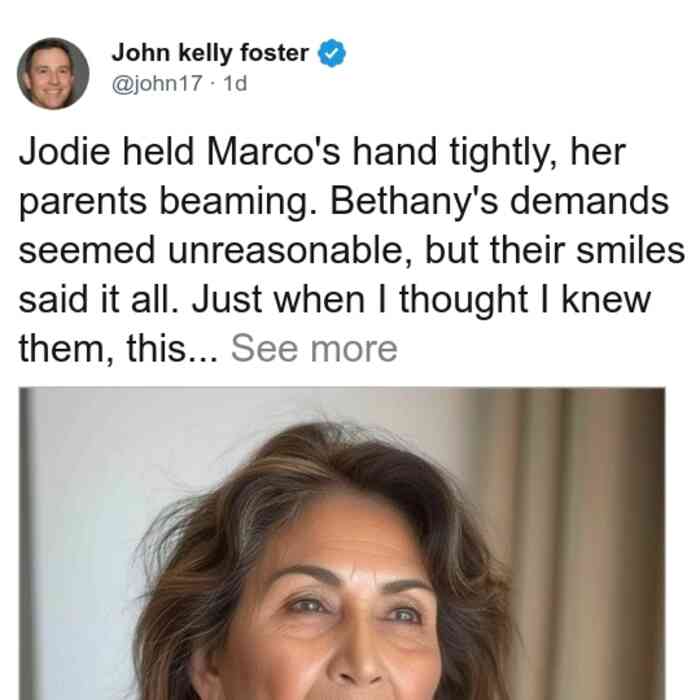Click the line starting 'Jodie held Marco's hand'

tap(322, 153)
